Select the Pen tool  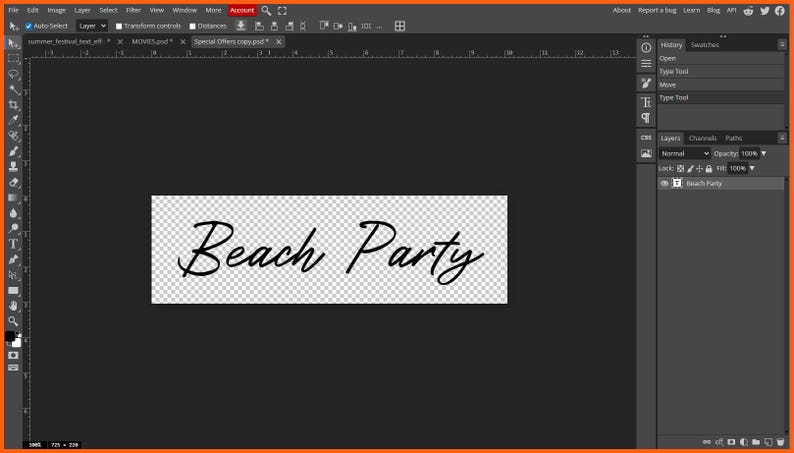(14, 260)
